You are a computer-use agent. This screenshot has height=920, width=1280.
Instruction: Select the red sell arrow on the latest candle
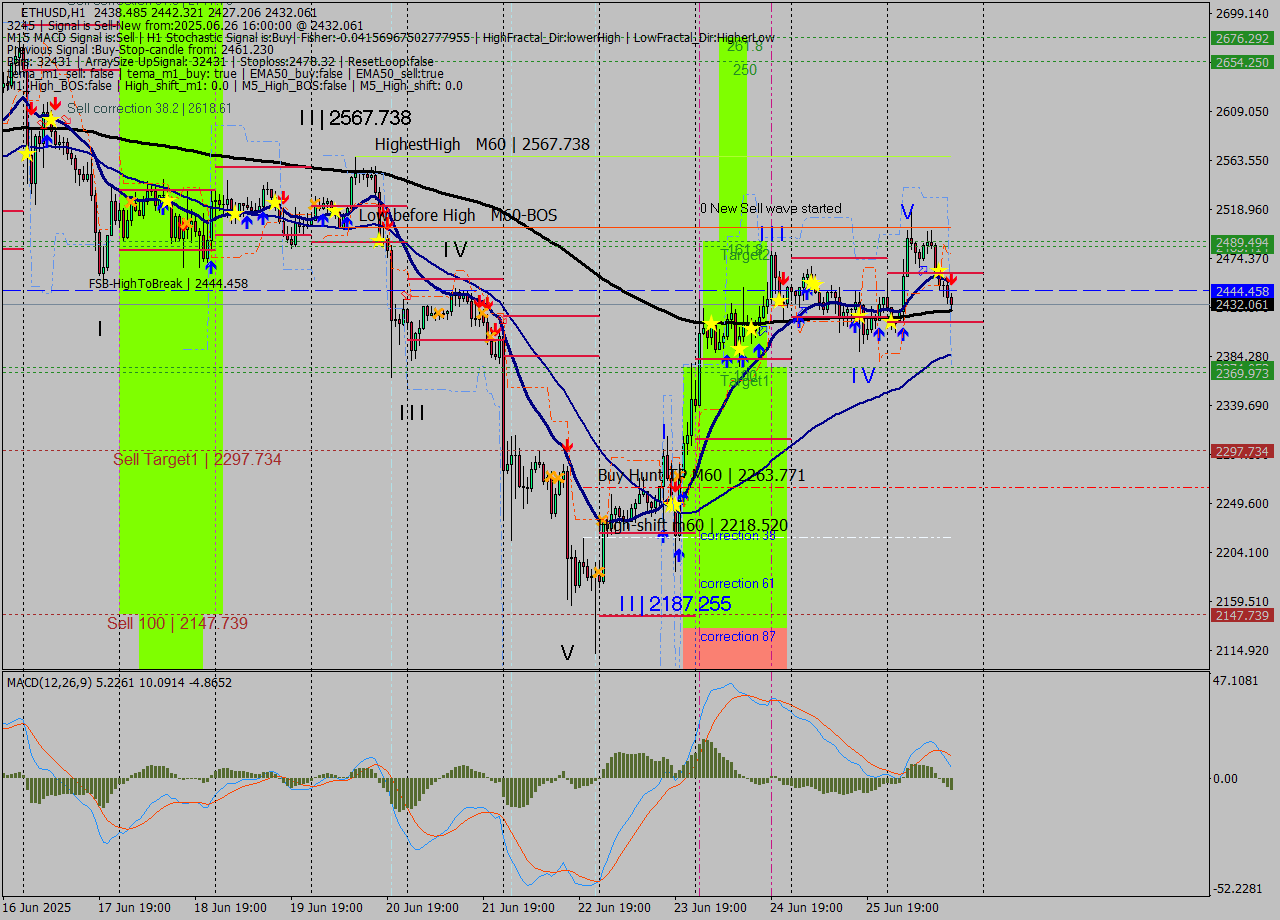tap(952, 278)
